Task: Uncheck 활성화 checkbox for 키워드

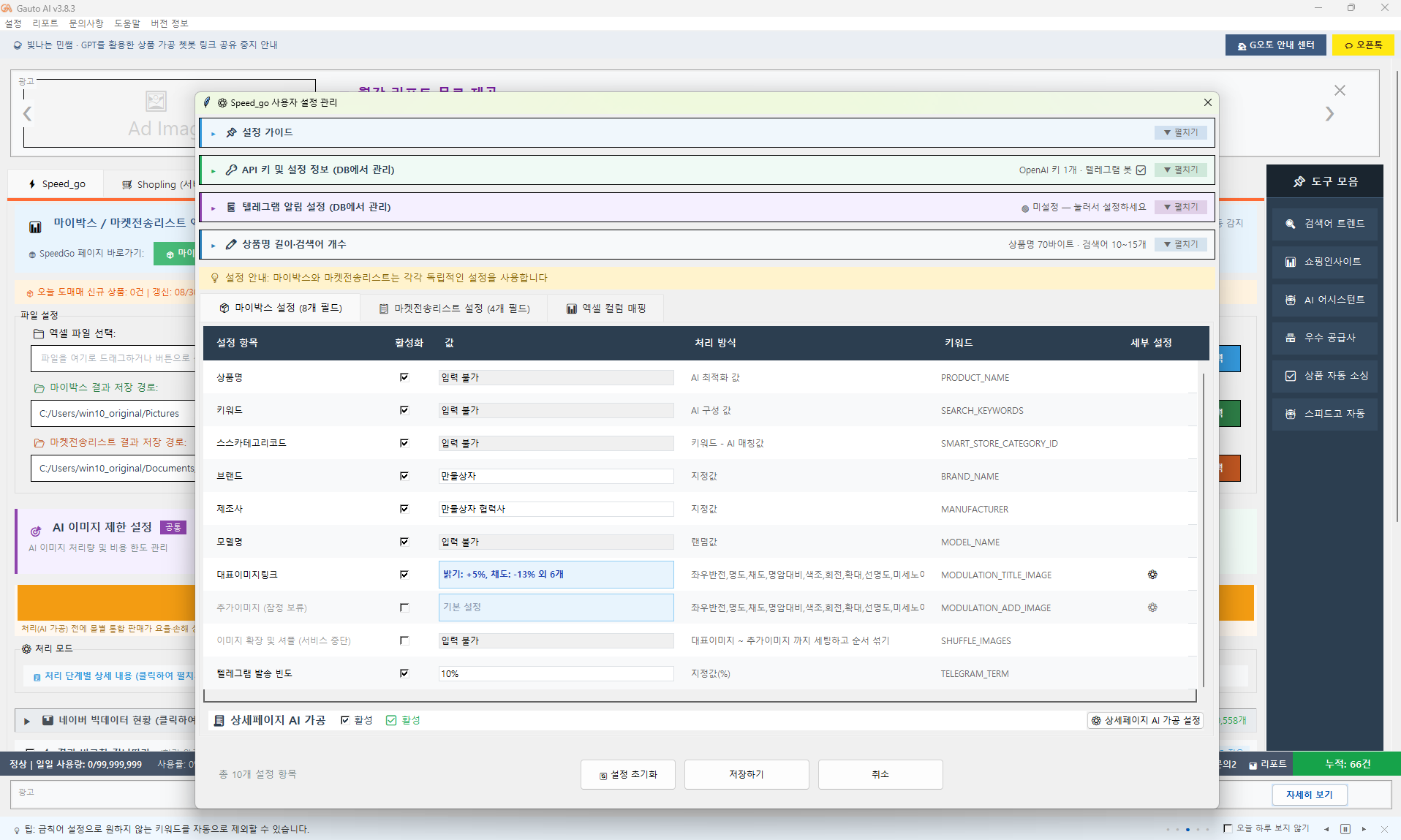Action: 404,410
